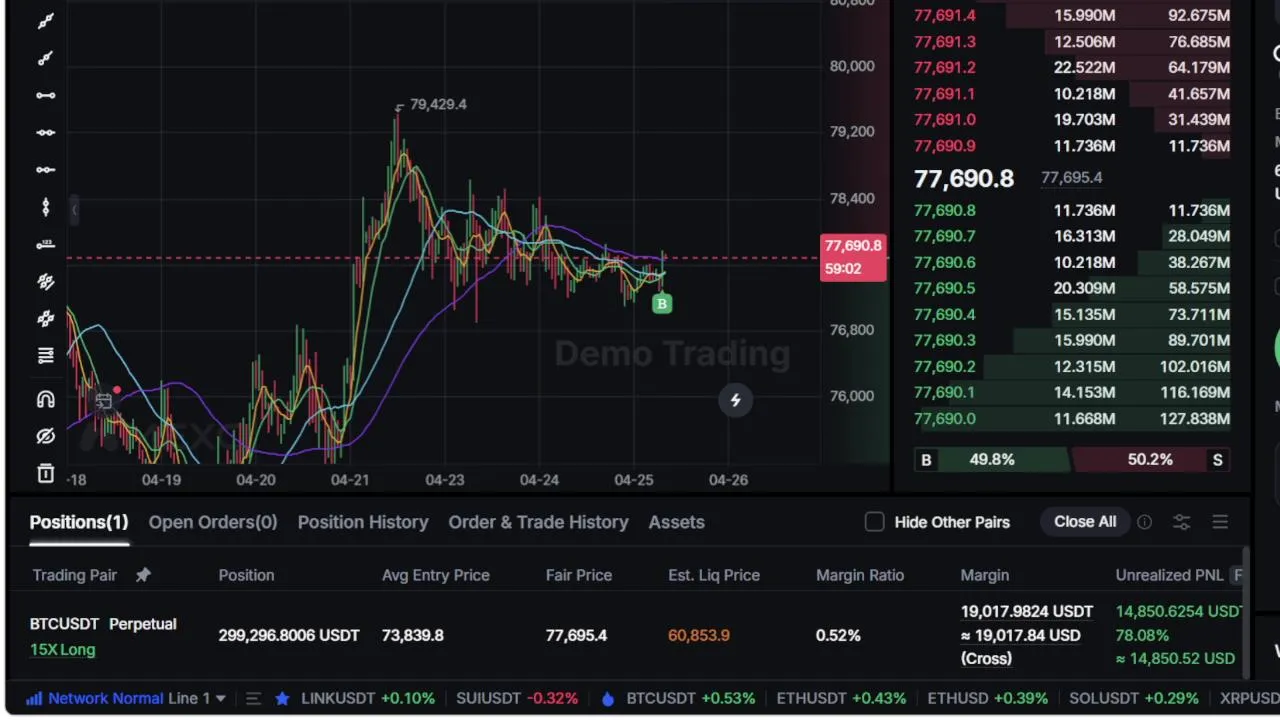The width and height of the screenshot is (1280, 720).
Task: Click the 77,690.9 lowest ask price
Action: [x=945, y=146]
